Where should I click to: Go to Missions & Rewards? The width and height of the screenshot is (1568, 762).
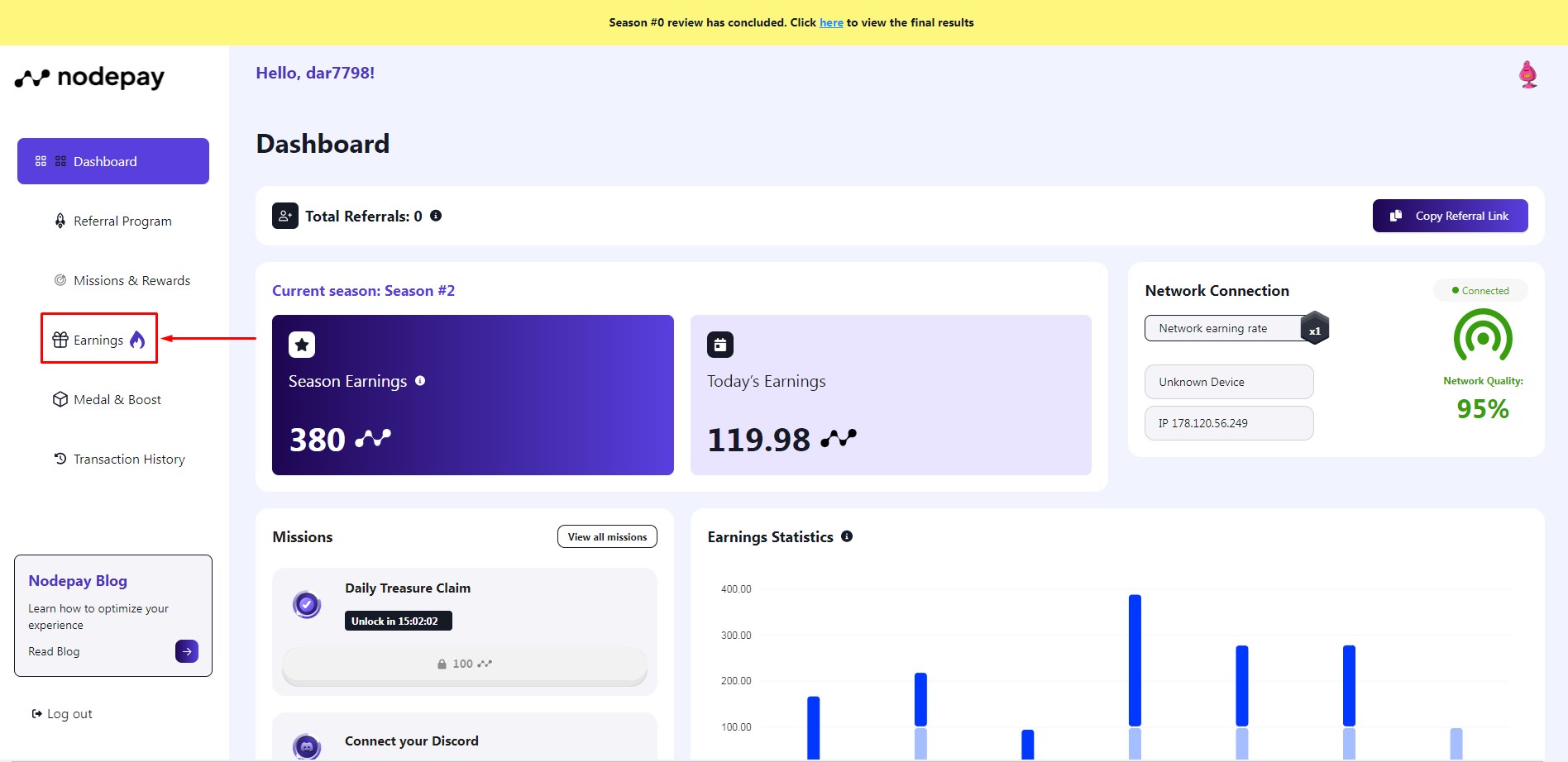point(131,280)
